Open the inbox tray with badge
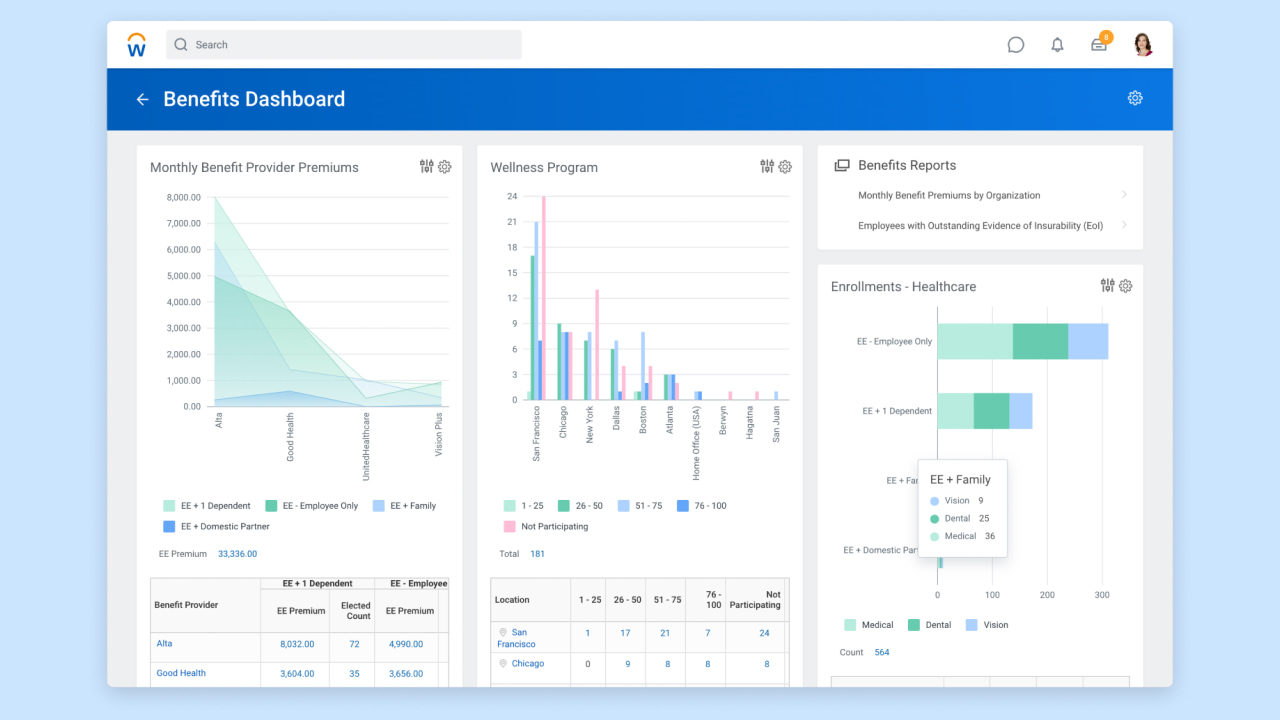The width and height of the screenshot is (1280, 720). click(x=1099, y=43)
